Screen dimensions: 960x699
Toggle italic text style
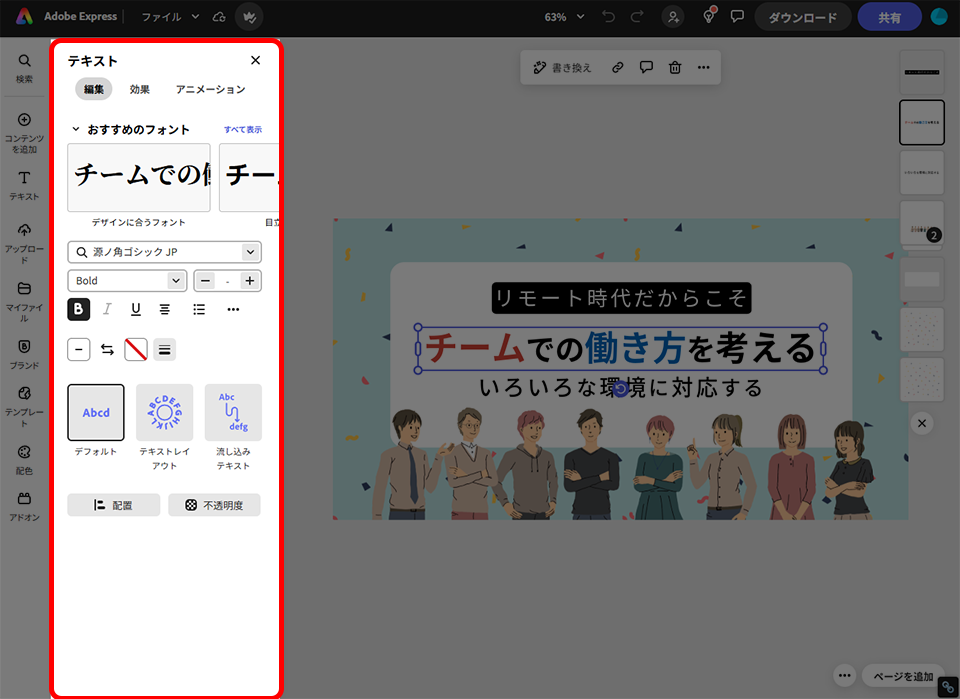click(108, 310)
